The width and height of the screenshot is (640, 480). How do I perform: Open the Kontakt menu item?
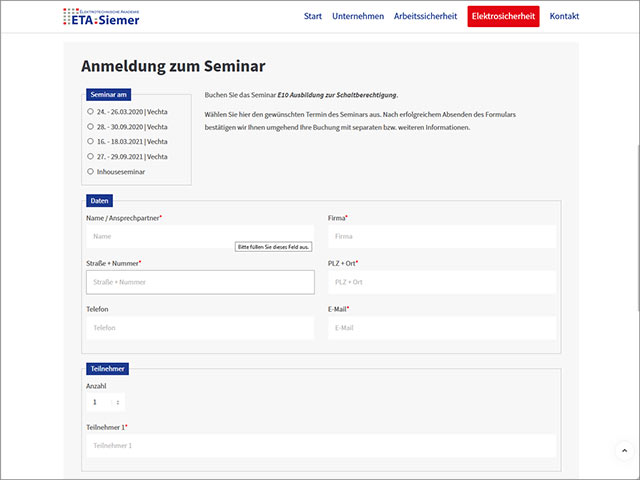pyautogui.click(x=564, y=16)
